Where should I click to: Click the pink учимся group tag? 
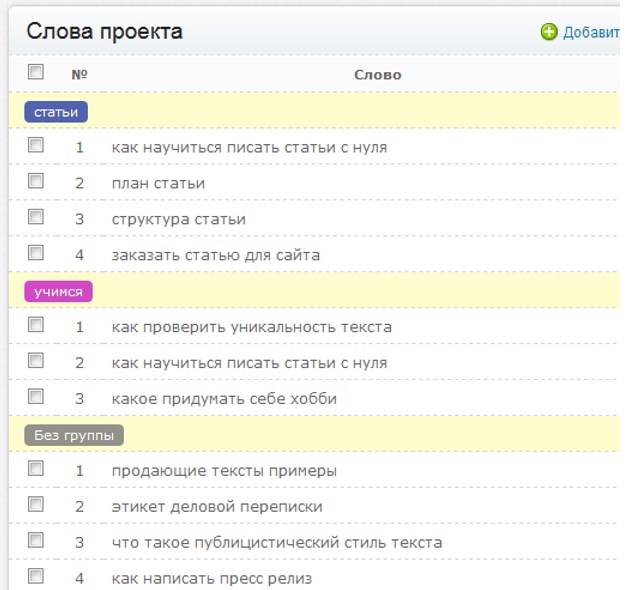point(59,291)
